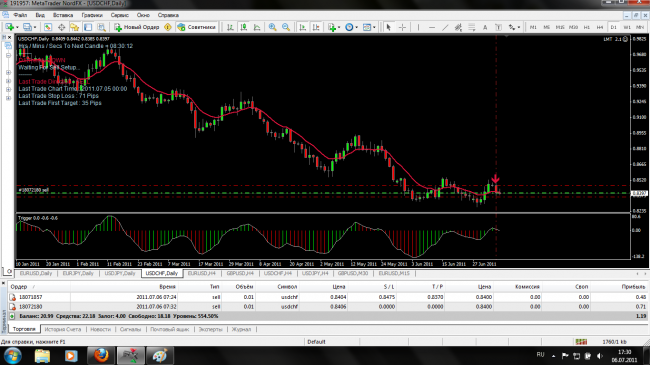
Task: Expand the arrows tool dropdown
Action: click(x=519, y=27)
